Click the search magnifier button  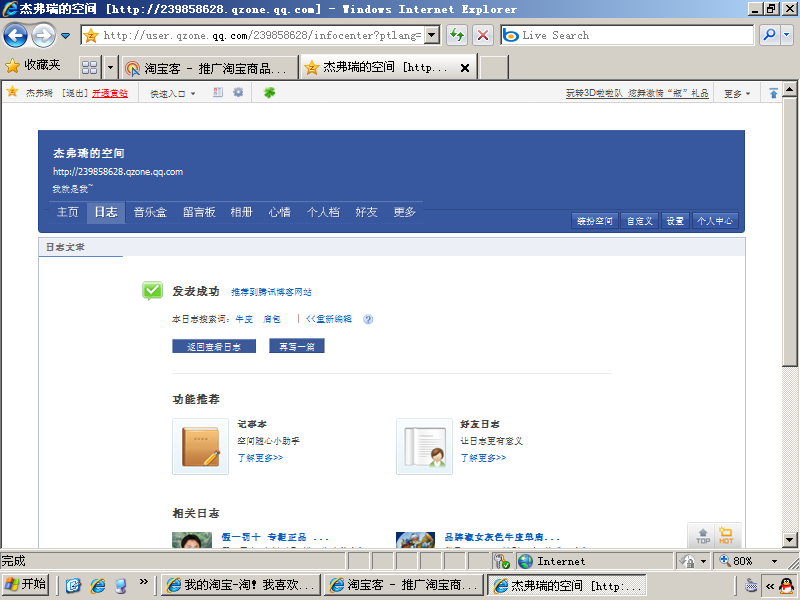[769, 35]
